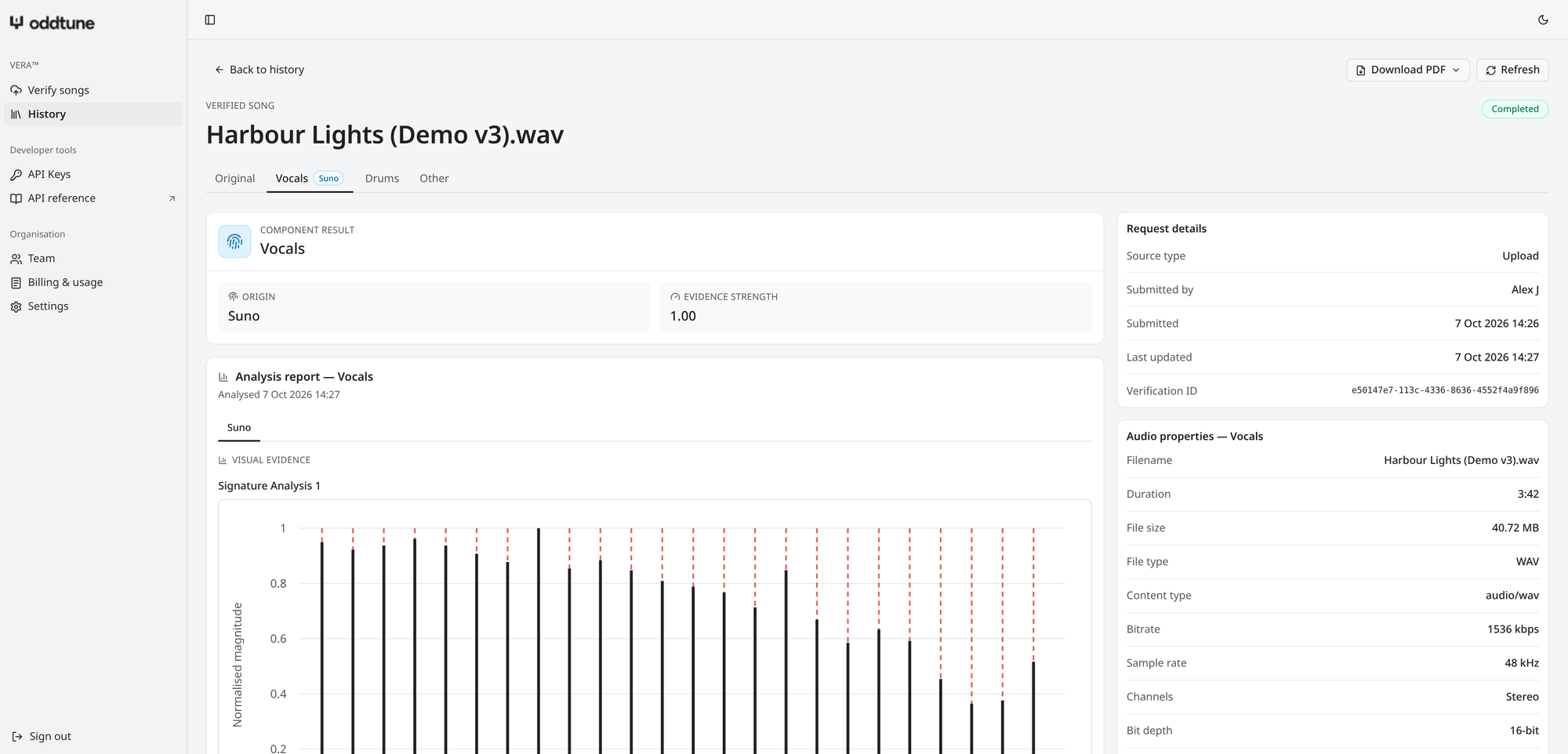Image resolution: width=1568 pixels, height=754 pixels.
Task: Click the Sign out icon
Action: pos(17,737)
